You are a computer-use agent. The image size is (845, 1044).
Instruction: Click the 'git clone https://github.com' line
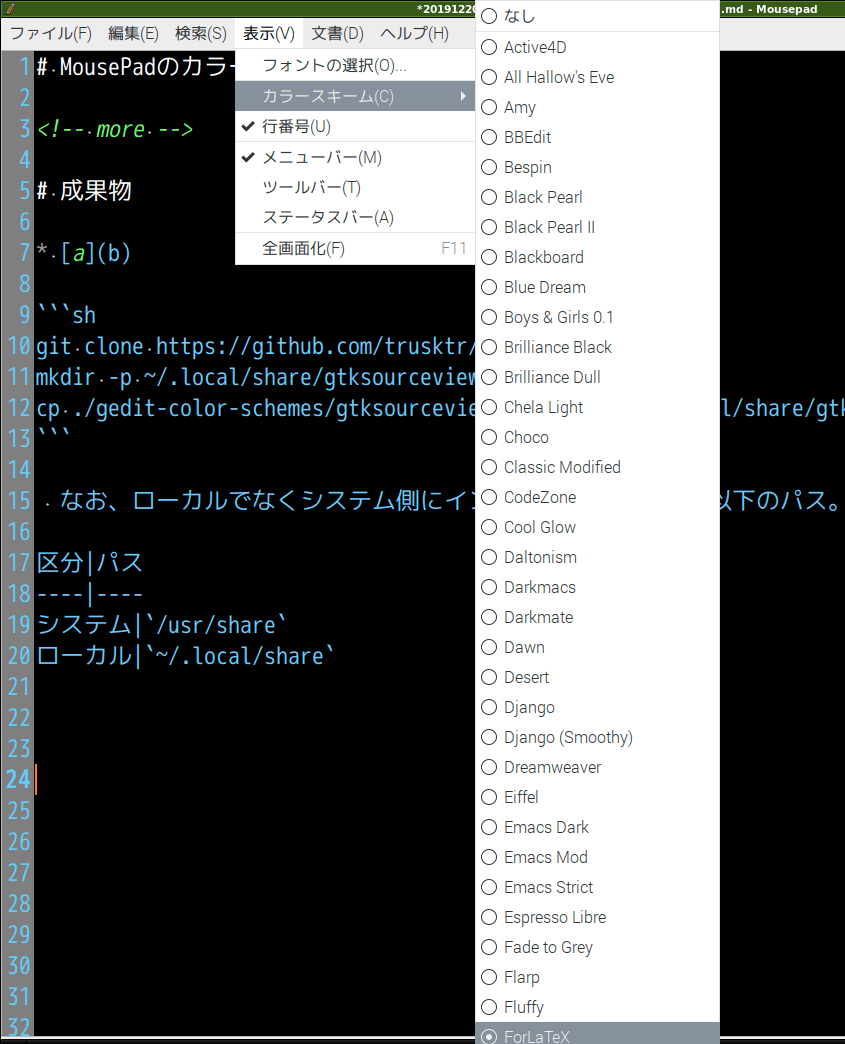tap(255, 346)
